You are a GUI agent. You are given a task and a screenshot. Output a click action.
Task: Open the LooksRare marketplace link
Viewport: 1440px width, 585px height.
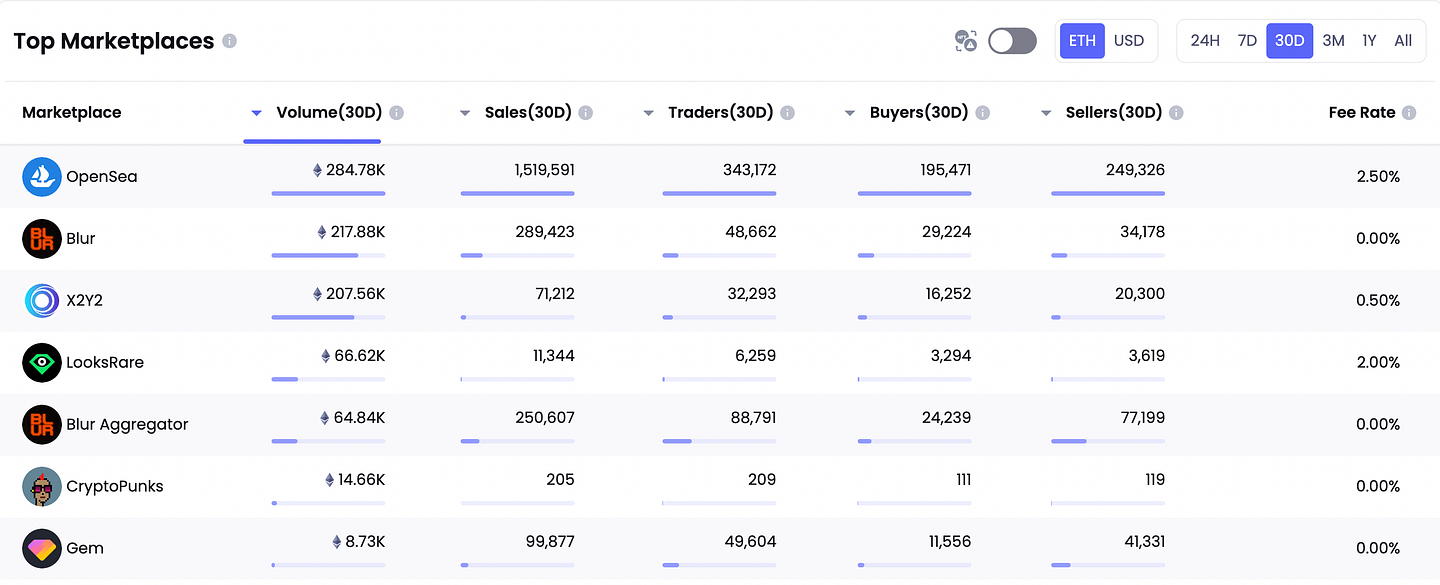tap(105, 363)
